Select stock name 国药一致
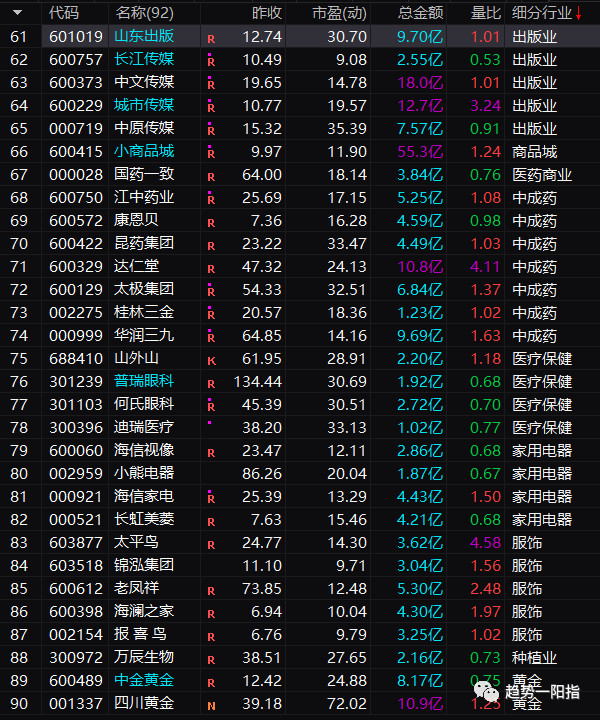Viewport: 600px width, 720px height. click(144, 174)
